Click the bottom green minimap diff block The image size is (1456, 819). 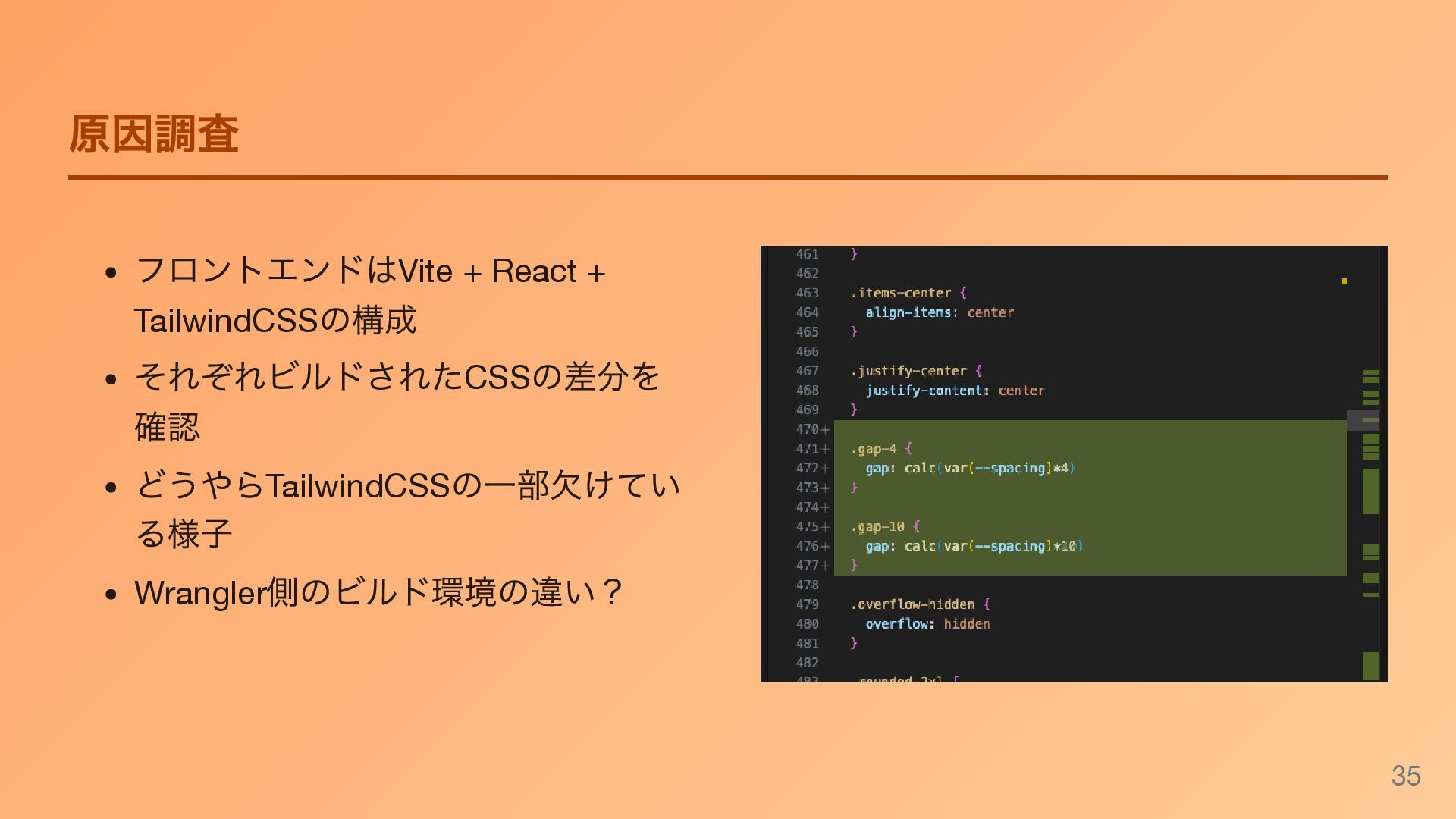pyautogui.click(x=1370, y=666)
